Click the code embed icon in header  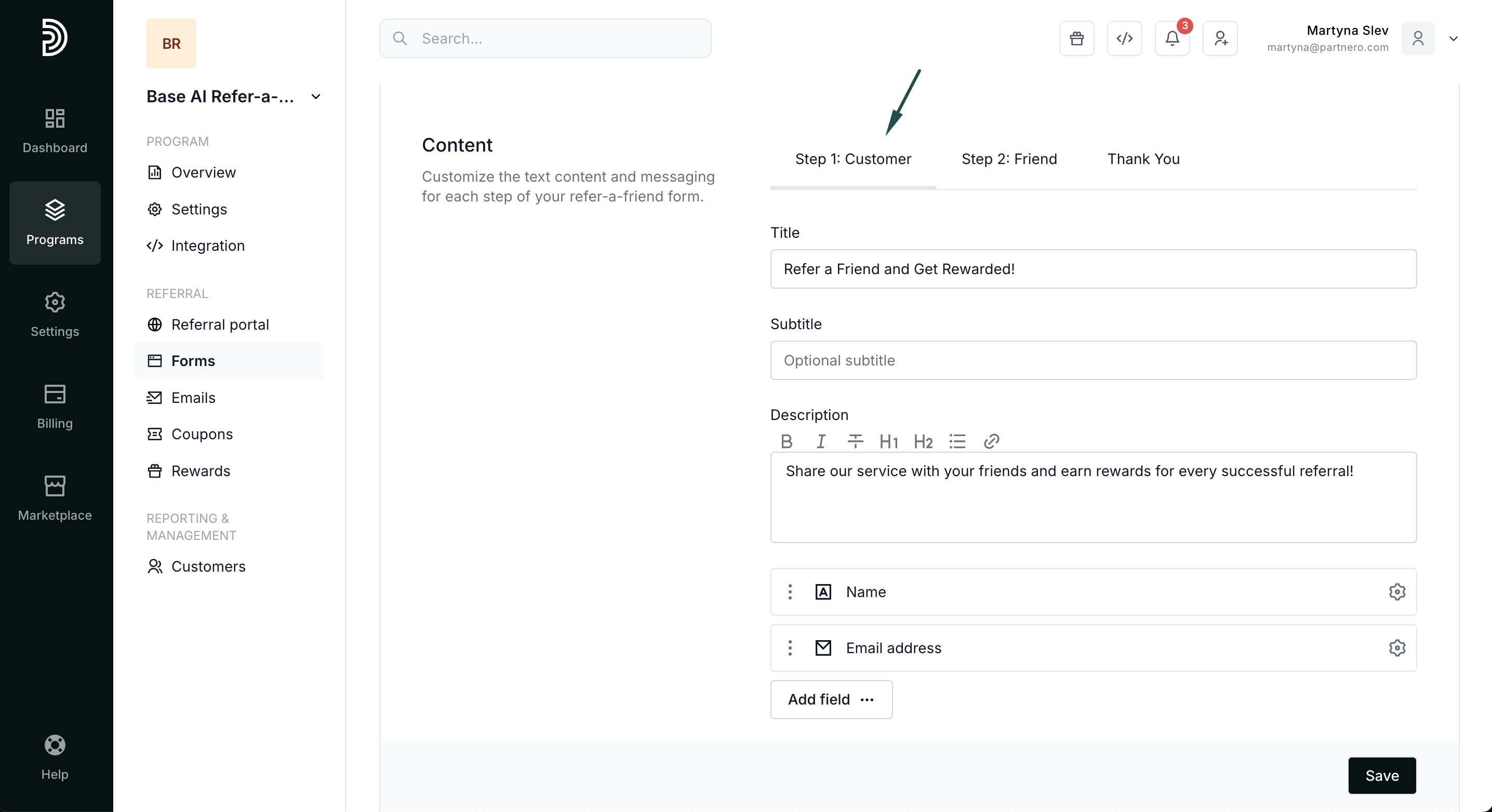click(x=1124, y=39)
